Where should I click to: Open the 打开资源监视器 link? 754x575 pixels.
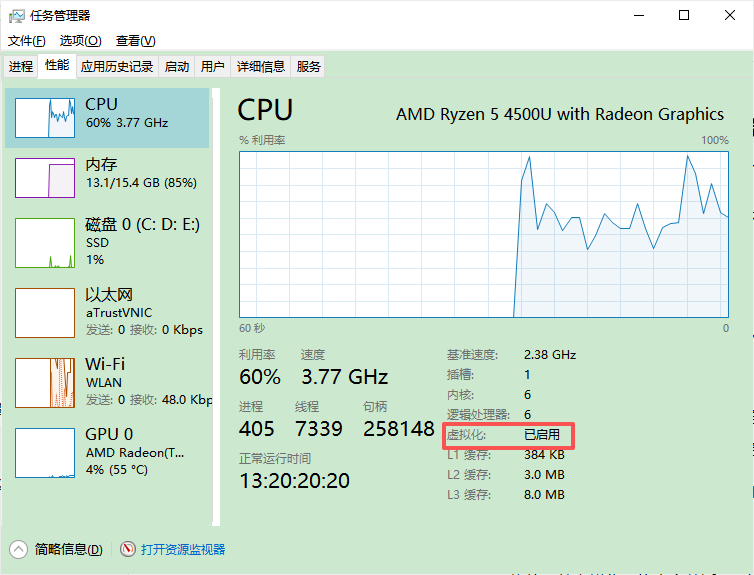tap(183, 550)
